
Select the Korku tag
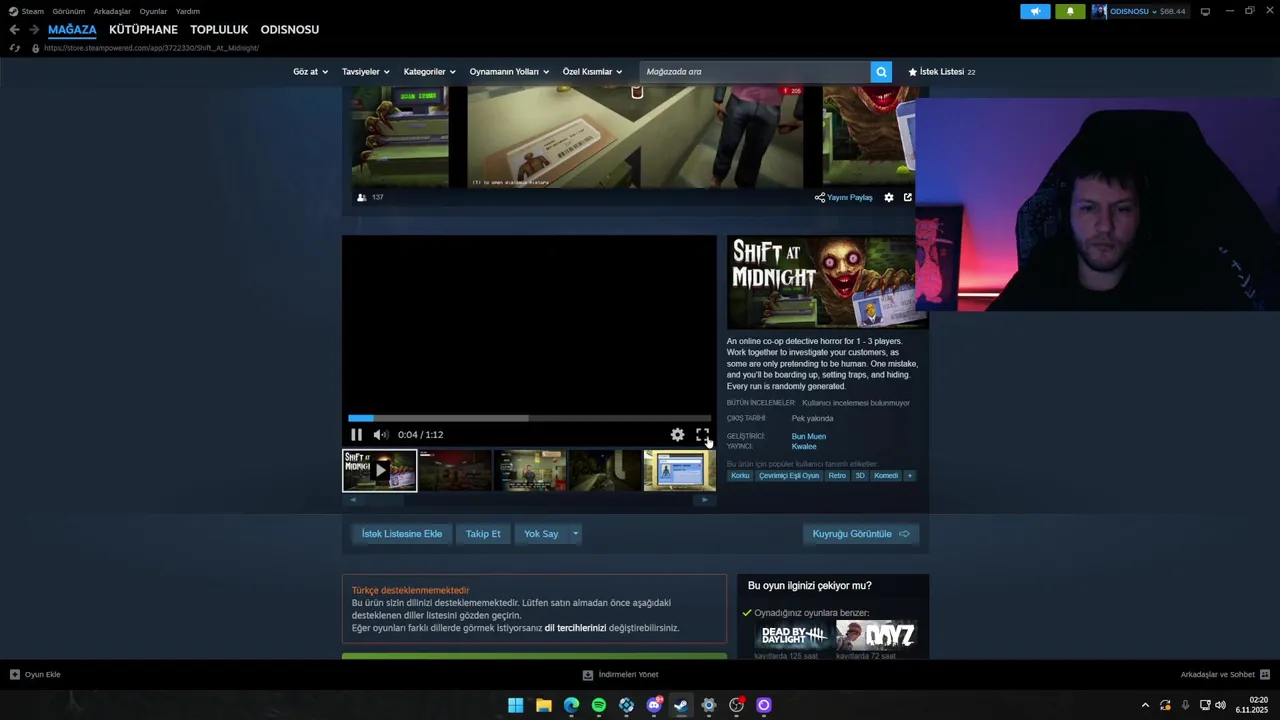pyautogui.click(x=740, y=476)
